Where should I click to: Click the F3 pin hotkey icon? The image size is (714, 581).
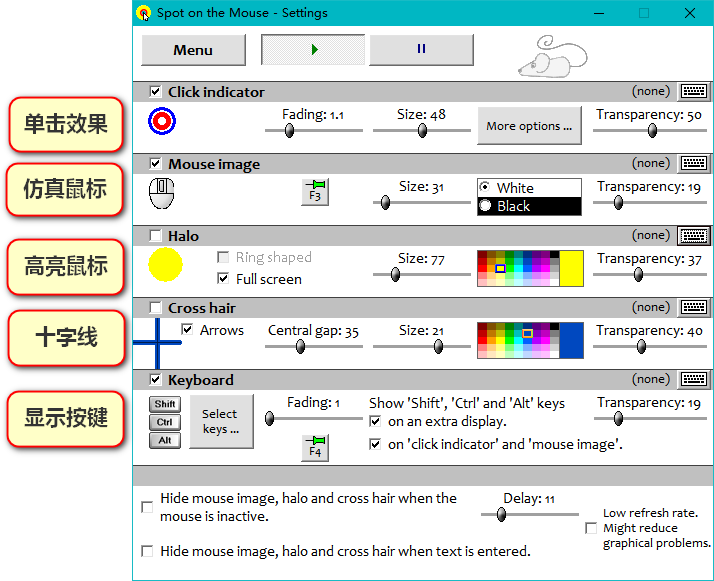coord(315,191)
